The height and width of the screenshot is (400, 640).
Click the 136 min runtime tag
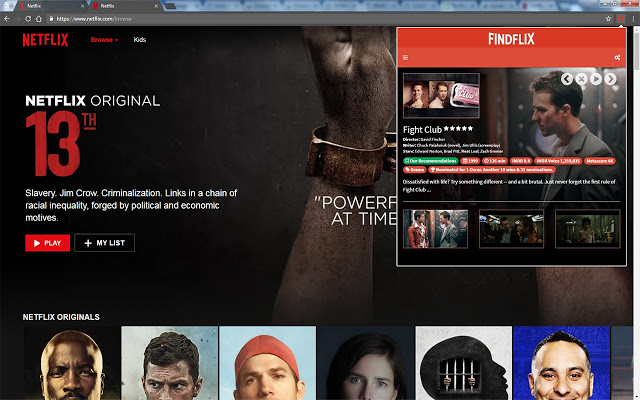[x=495, y=161]
